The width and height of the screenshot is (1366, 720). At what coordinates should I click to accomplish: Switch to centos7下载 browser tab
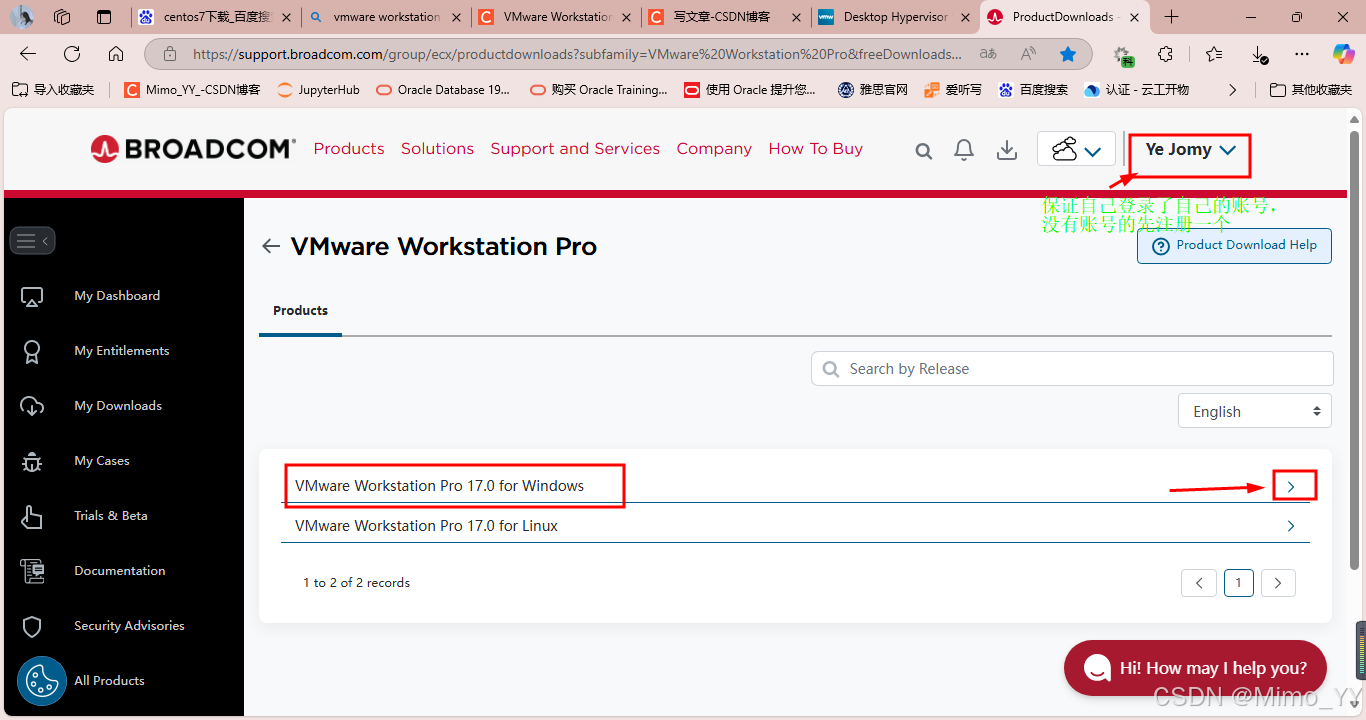pos(215,17)
